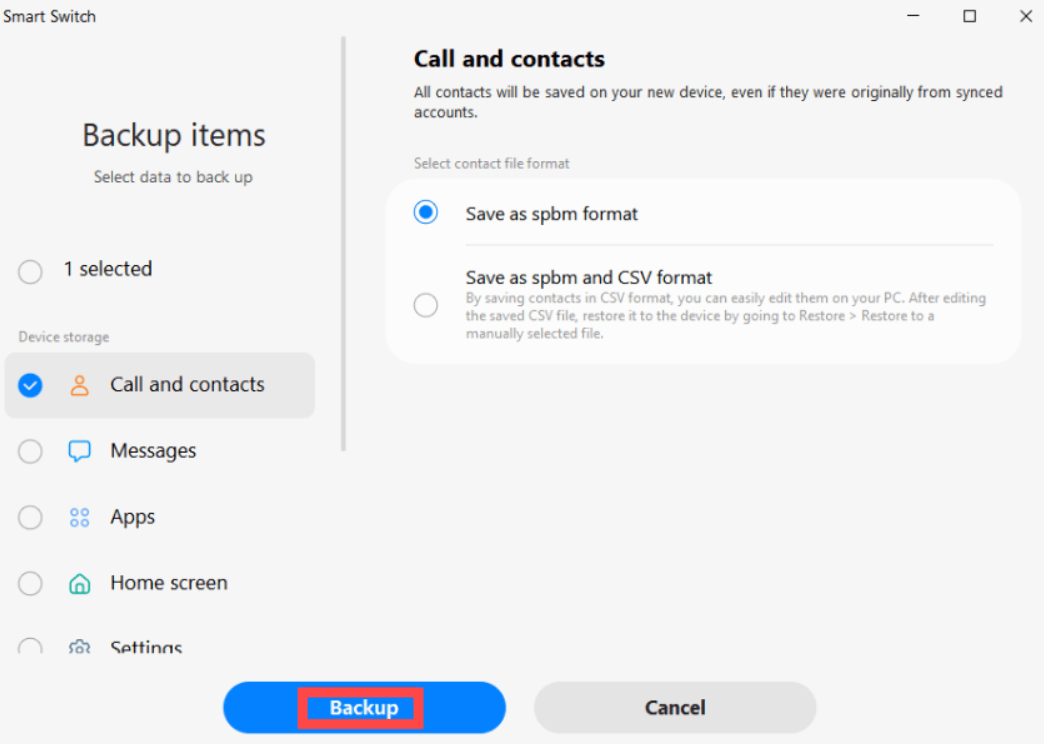Click the backup items list scrollbar
This screenshot has height=744, width=1044.
click(344, 244)
